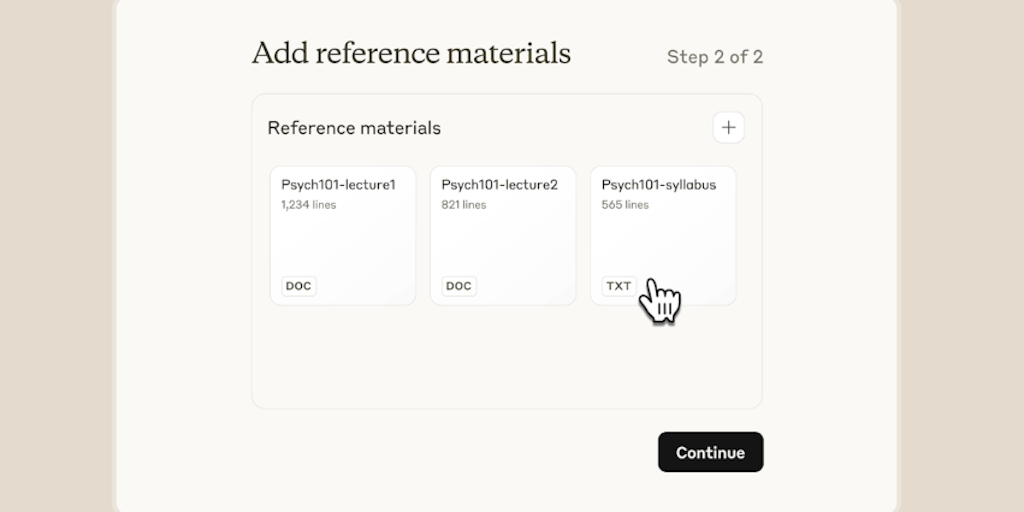Viewport: 1024px width, 512px height.
Task: Click the "Step 2 of 2" indicator
Action: click(x=714, y=57)
